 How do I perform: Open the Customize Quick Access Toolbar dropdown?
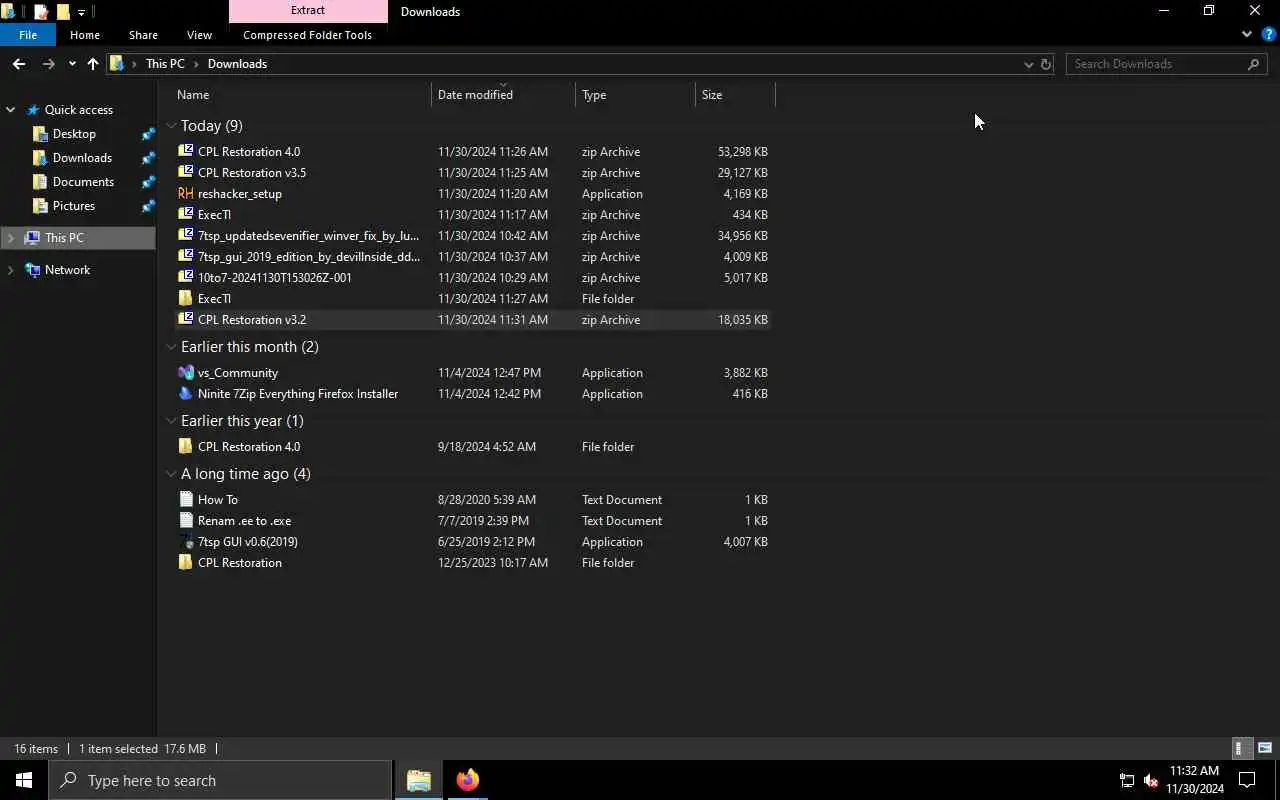pyautogui.click(x=81, y=12)
